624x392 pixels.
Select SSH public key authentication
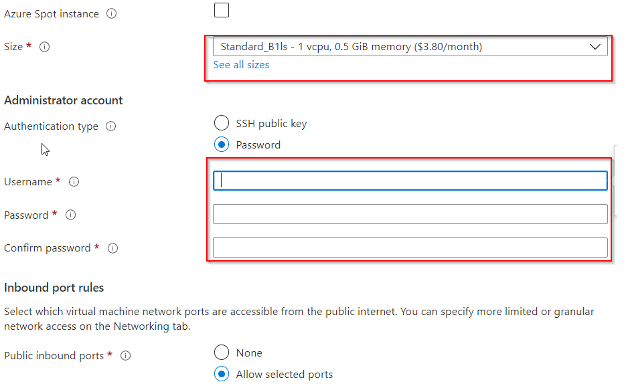(221, 123)
